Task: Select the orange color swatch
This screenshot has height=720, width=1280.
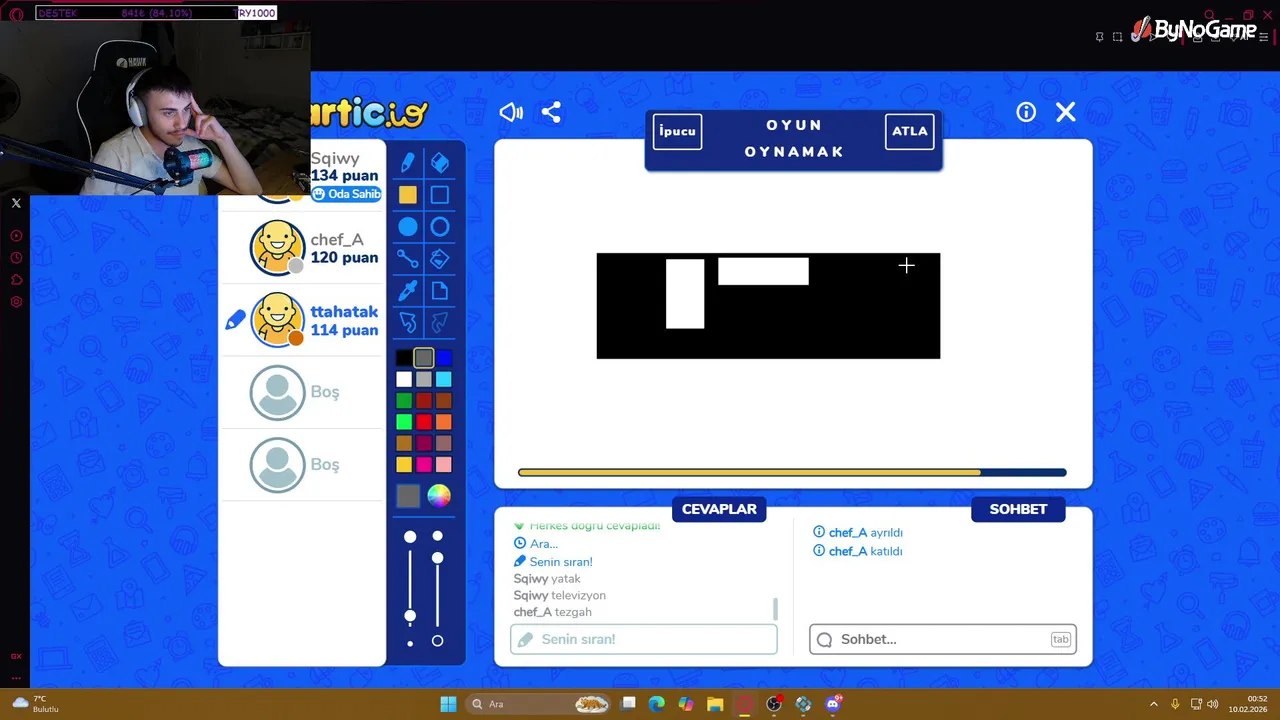Action: [444, 422]
